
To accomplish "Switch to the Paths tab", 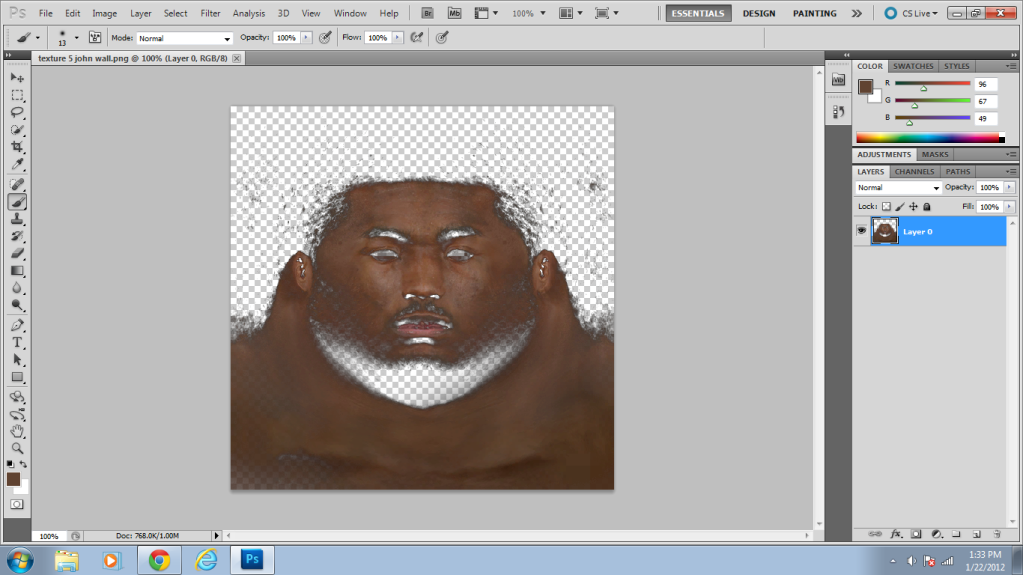I will [x=958, y=172].
